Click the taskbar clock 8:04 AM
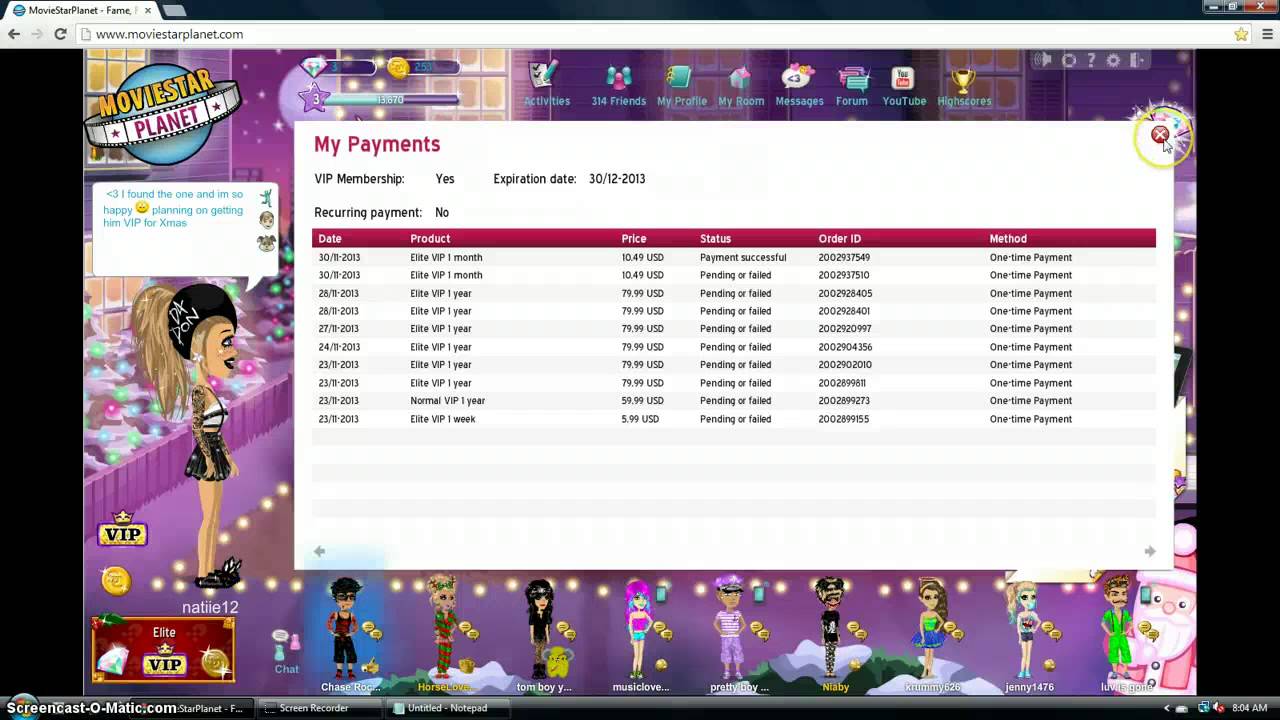The height and width of the screenshot is (720, 1280). point(1249,708)
